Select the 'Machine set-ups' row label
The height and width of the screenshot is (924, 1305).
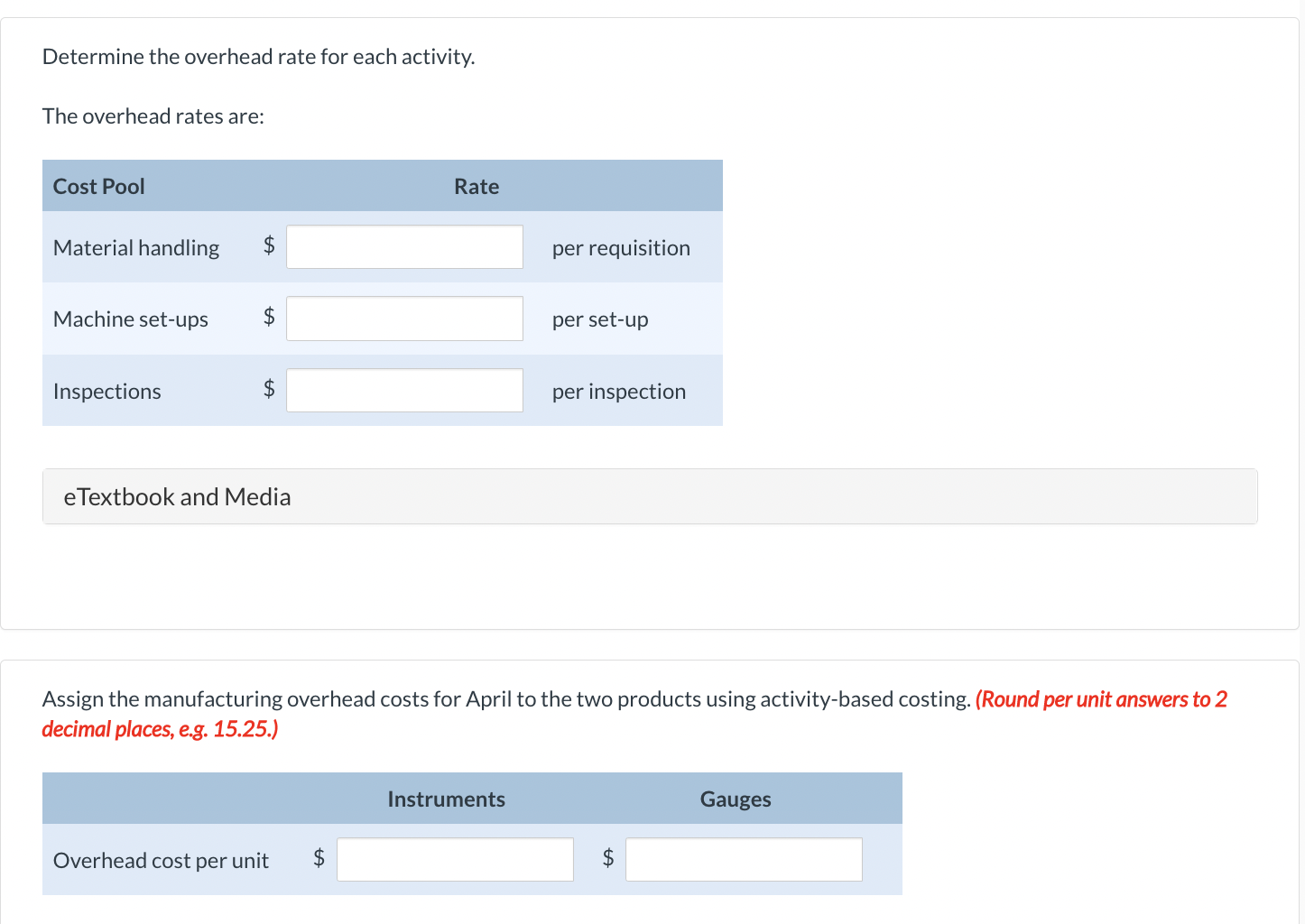(131, 319)
